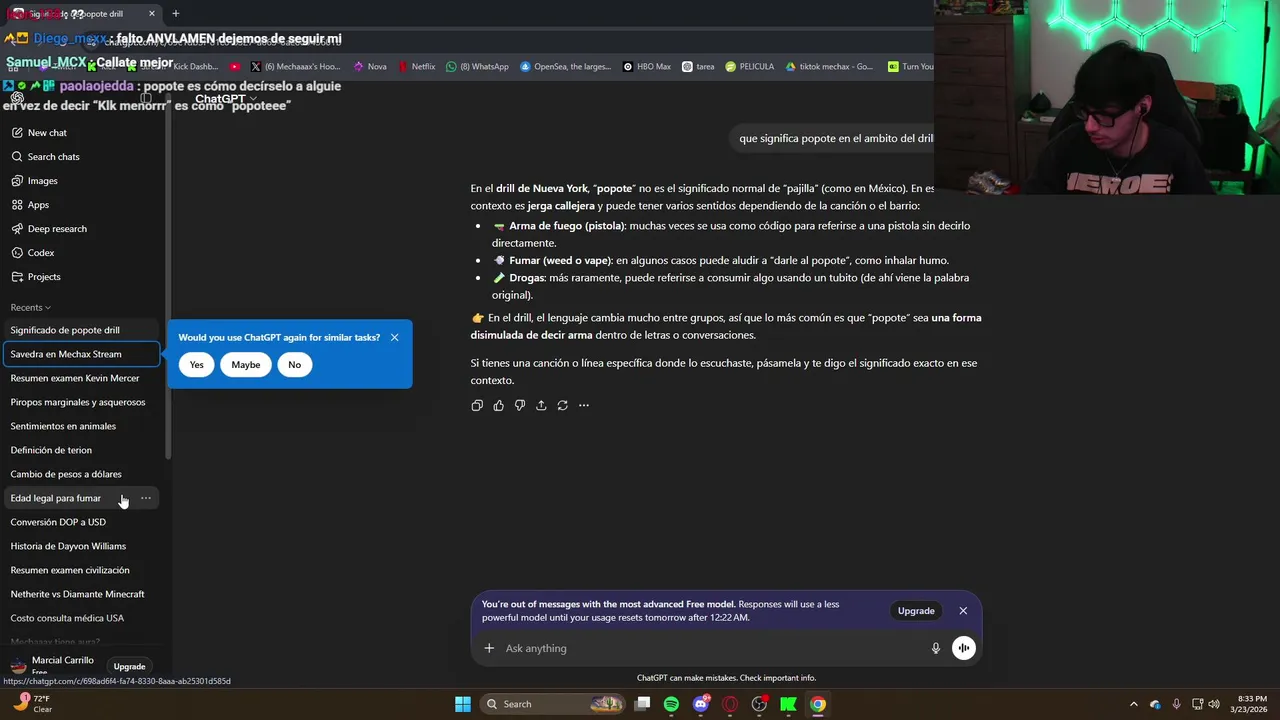Start voice mode with waveform button
Screen dimensions: 1280x720
pyautogui.click(x=964, y=648)
